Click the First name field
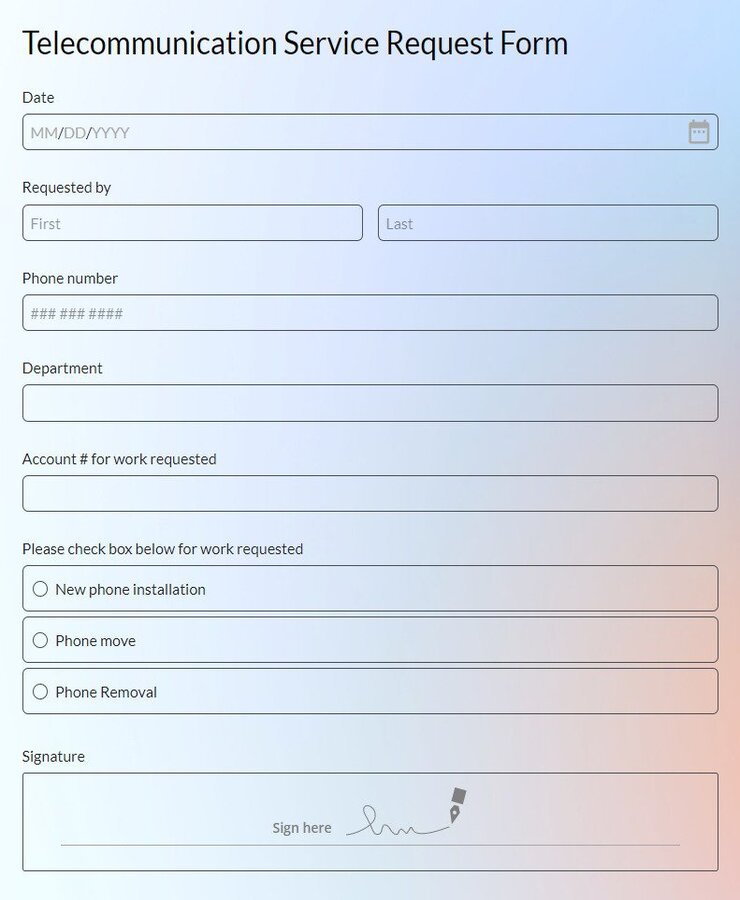The image size is (740, 900). pyautogui.click(x=190, y=223)
